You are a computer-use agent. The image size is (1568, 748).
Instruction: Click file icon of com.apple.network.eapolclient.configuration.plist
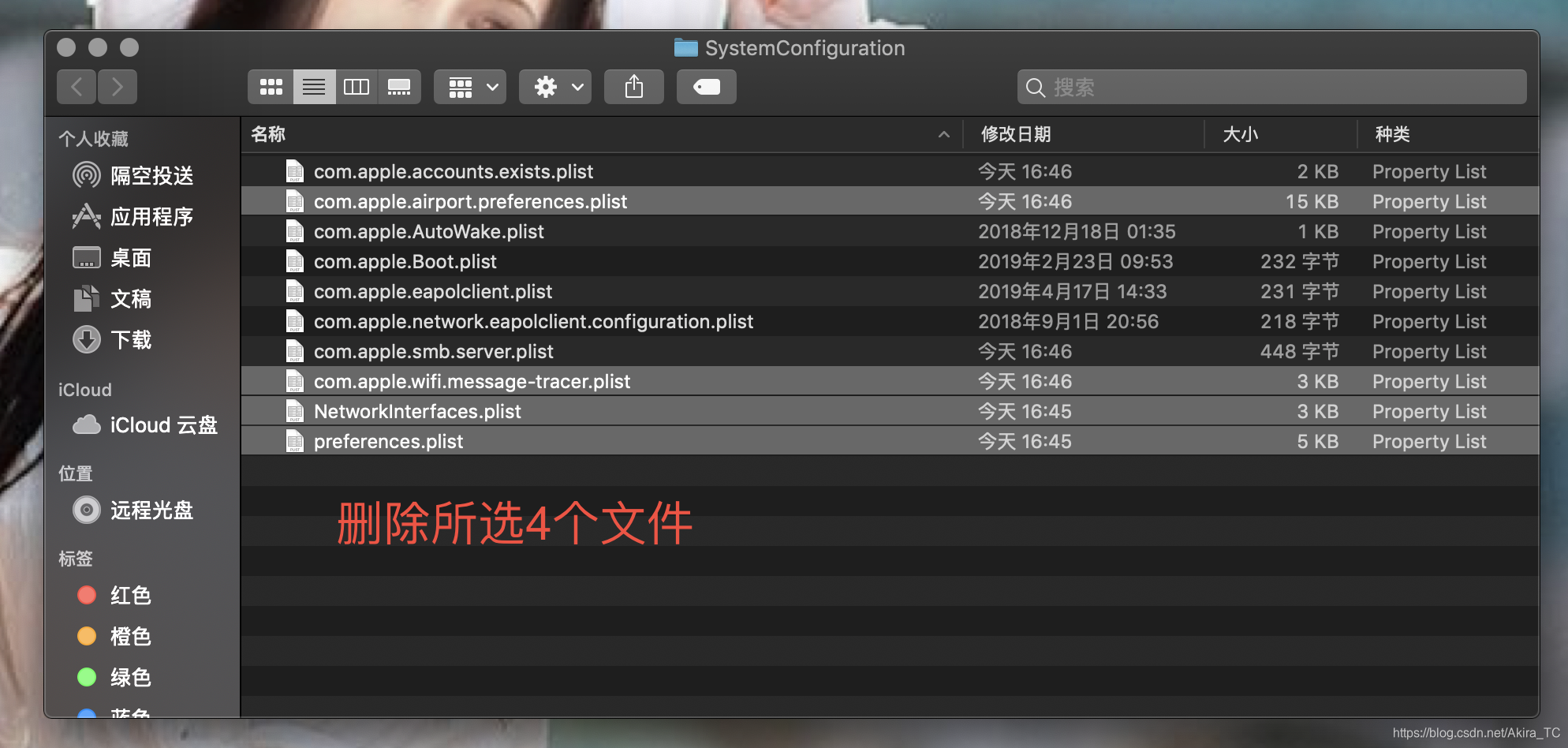click(294, 321)
